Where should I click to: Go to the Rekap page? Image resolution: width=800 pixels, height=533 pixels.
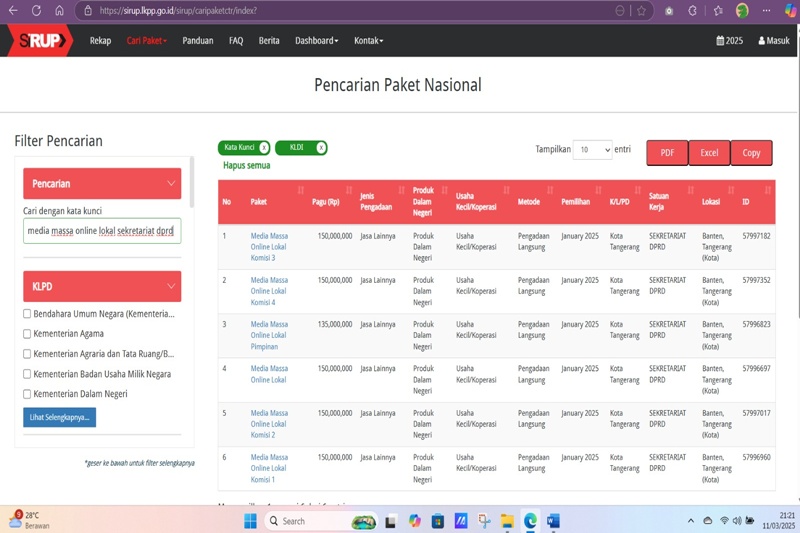[100, 41]
